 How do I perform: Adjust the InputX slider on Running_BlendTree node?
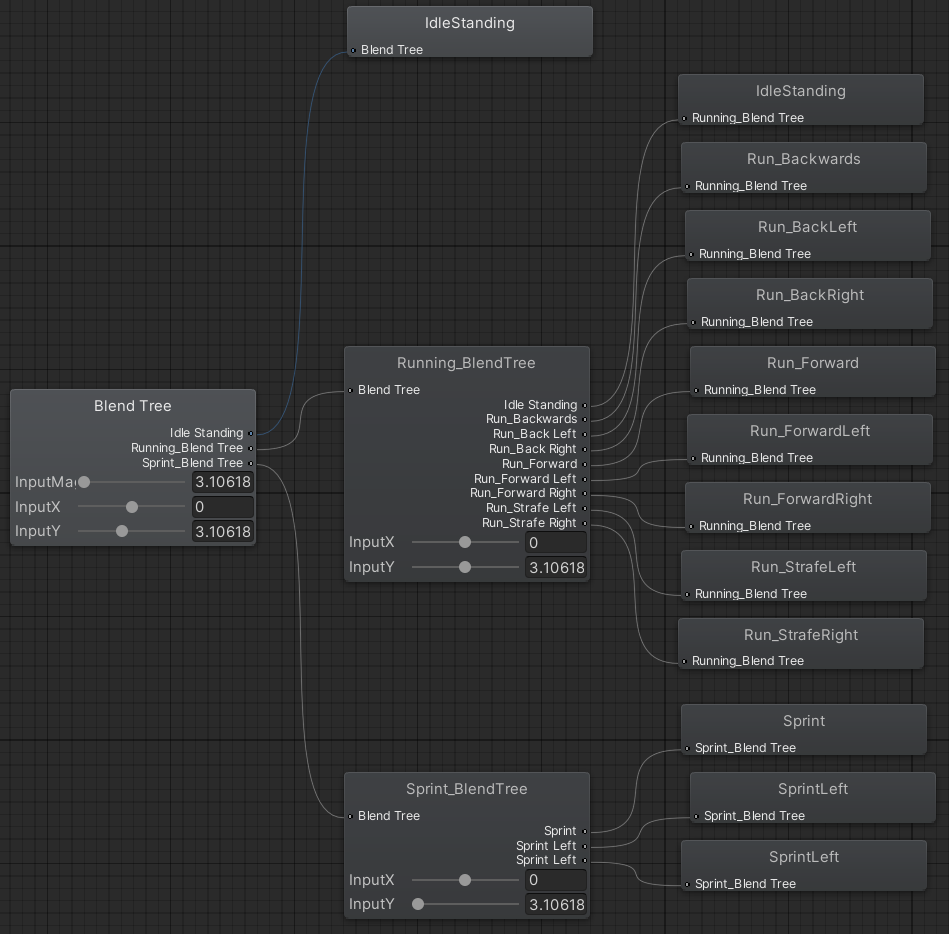click(x=464, y=541)
